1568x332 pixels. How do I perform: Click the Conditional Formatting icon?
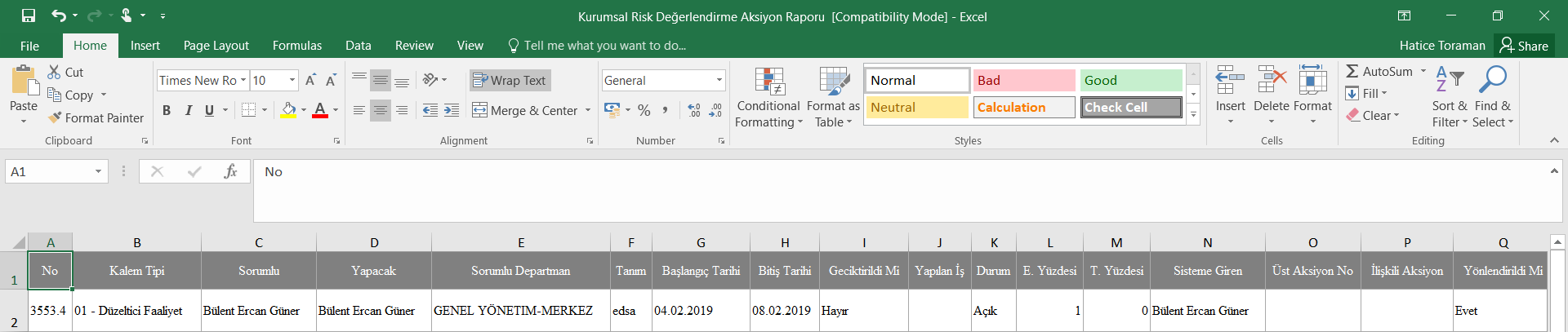(768, 82)
